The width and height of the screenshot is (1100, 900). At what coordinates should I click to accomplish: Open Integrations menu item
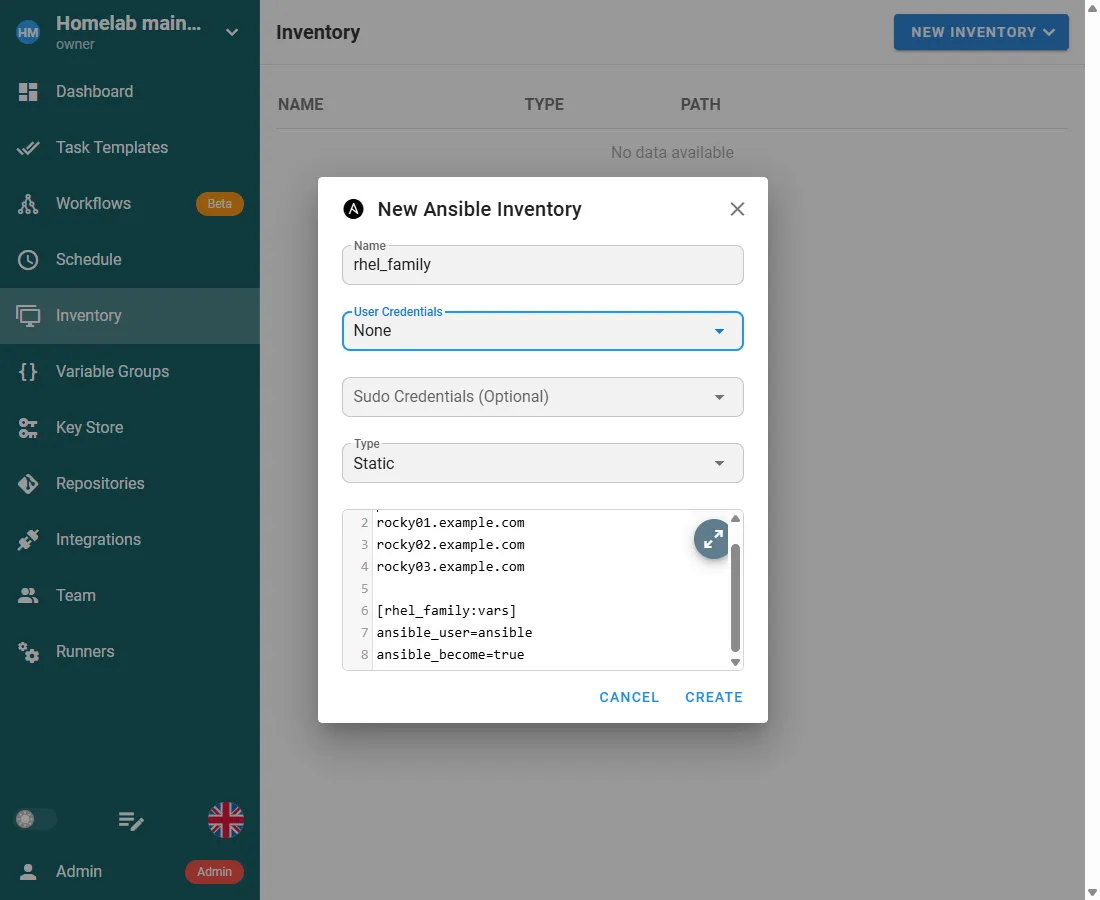(x=130, y=540)
